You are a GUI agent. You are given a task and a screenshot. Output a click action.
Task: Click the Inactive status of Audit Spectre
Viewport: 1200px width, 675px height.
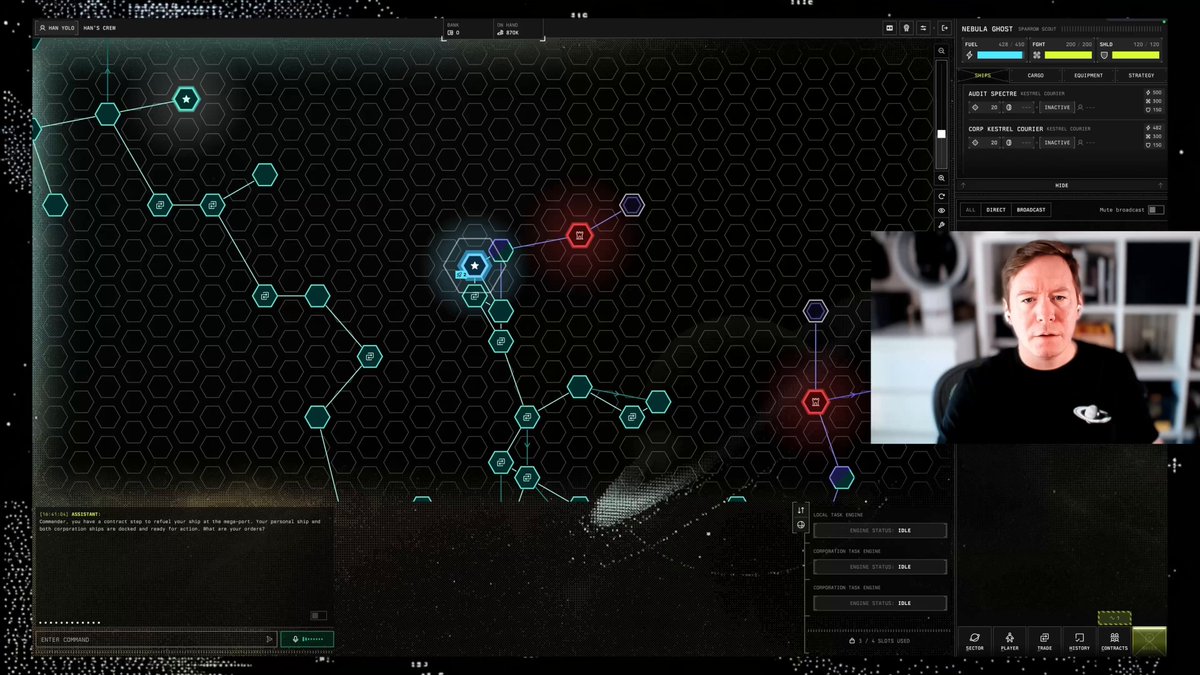point(1056,107)
